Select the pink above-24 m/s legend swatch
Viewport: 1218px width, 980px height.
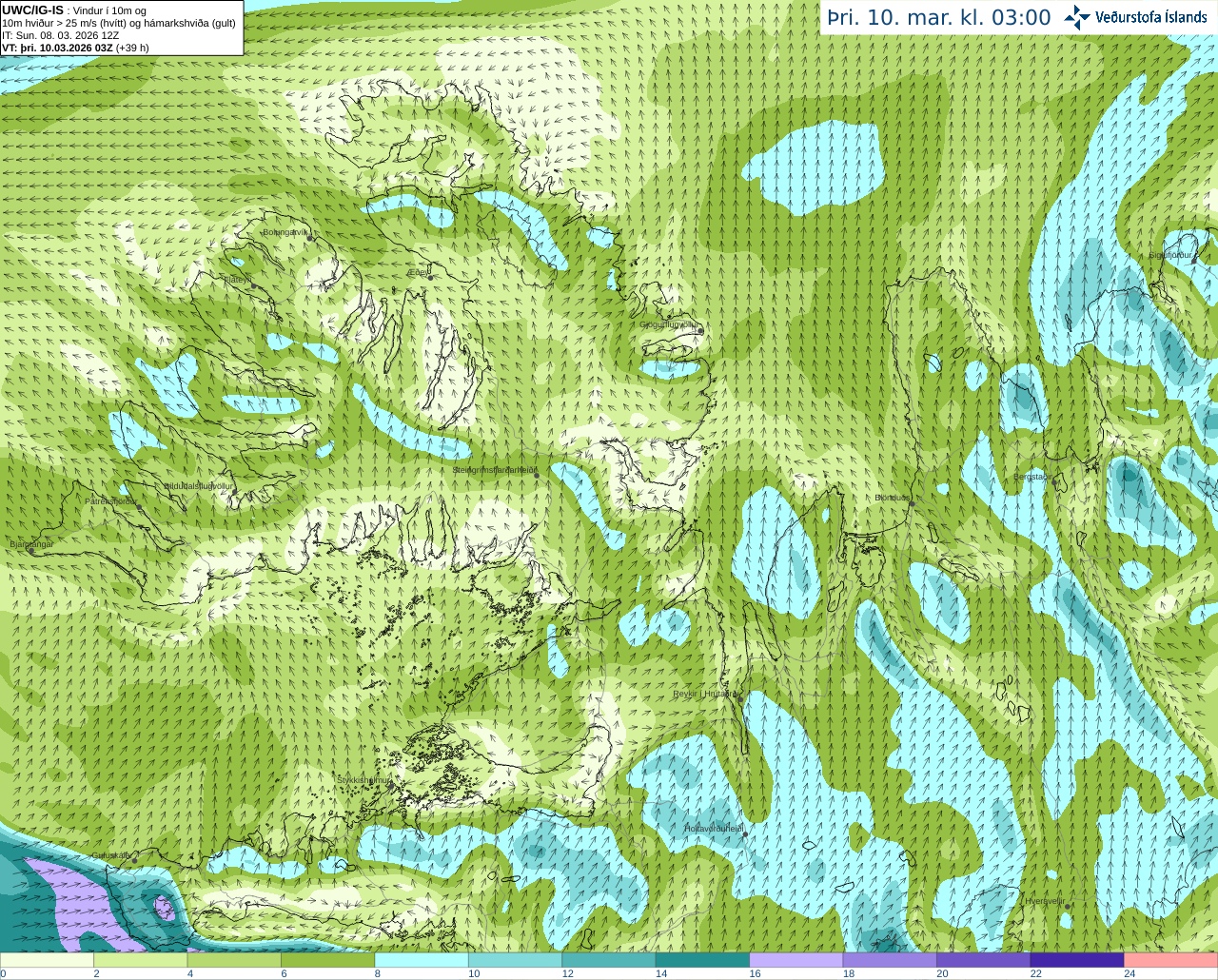click(x=1171, y=960)
